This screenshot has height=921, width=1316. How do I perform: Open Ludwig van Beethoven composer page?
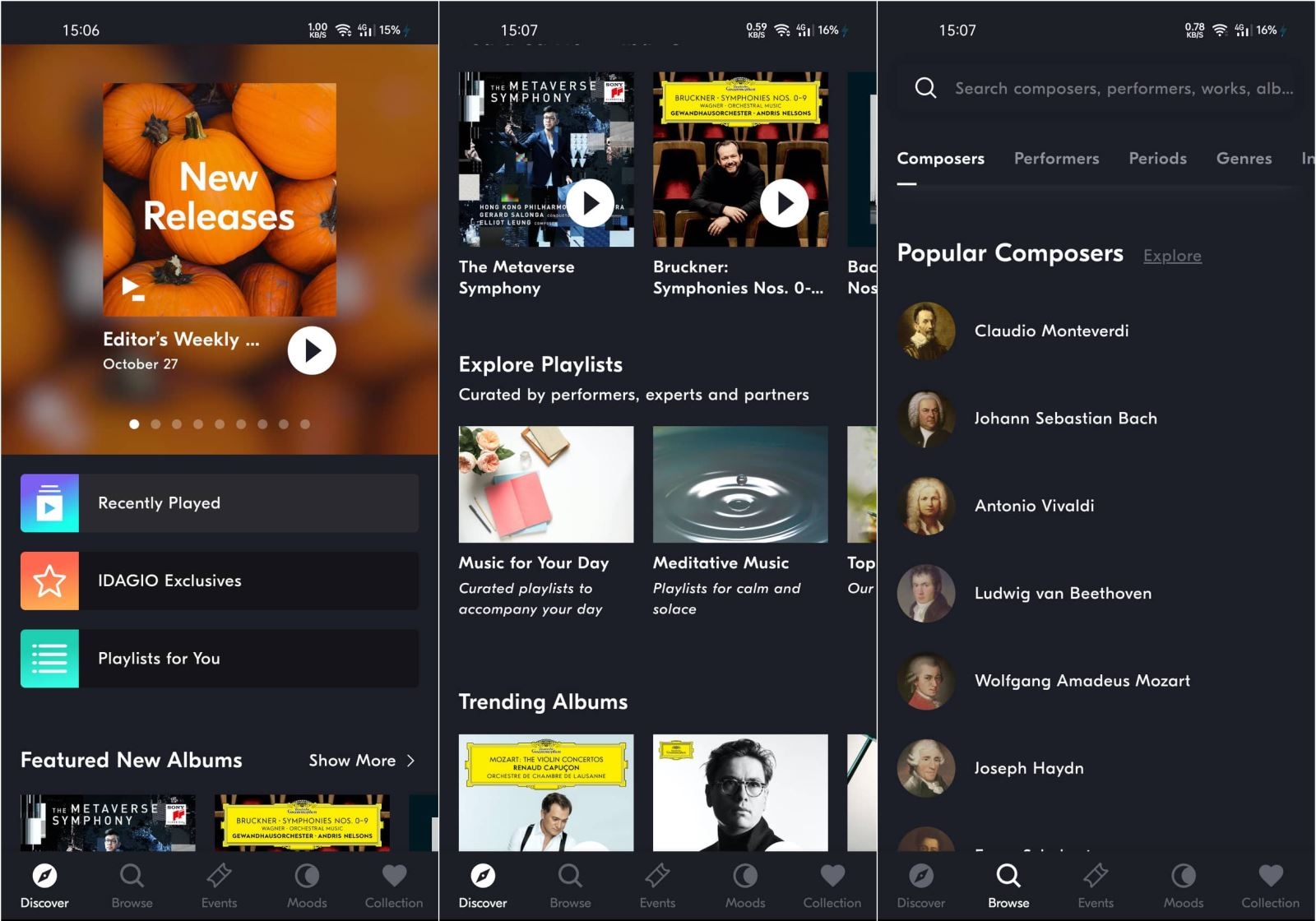[1096, 594]
